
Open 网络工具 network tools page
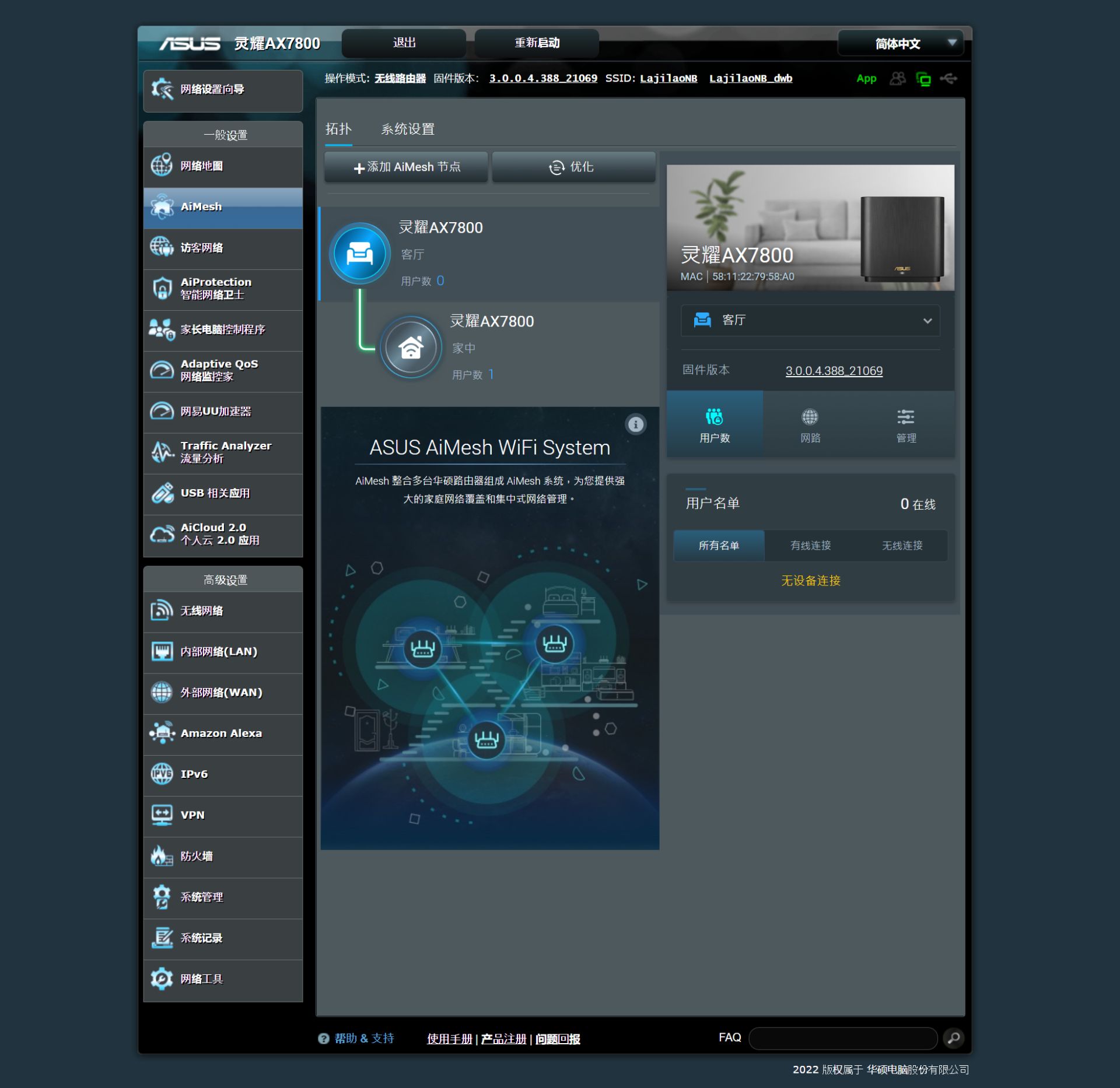(x=223, y=980)
